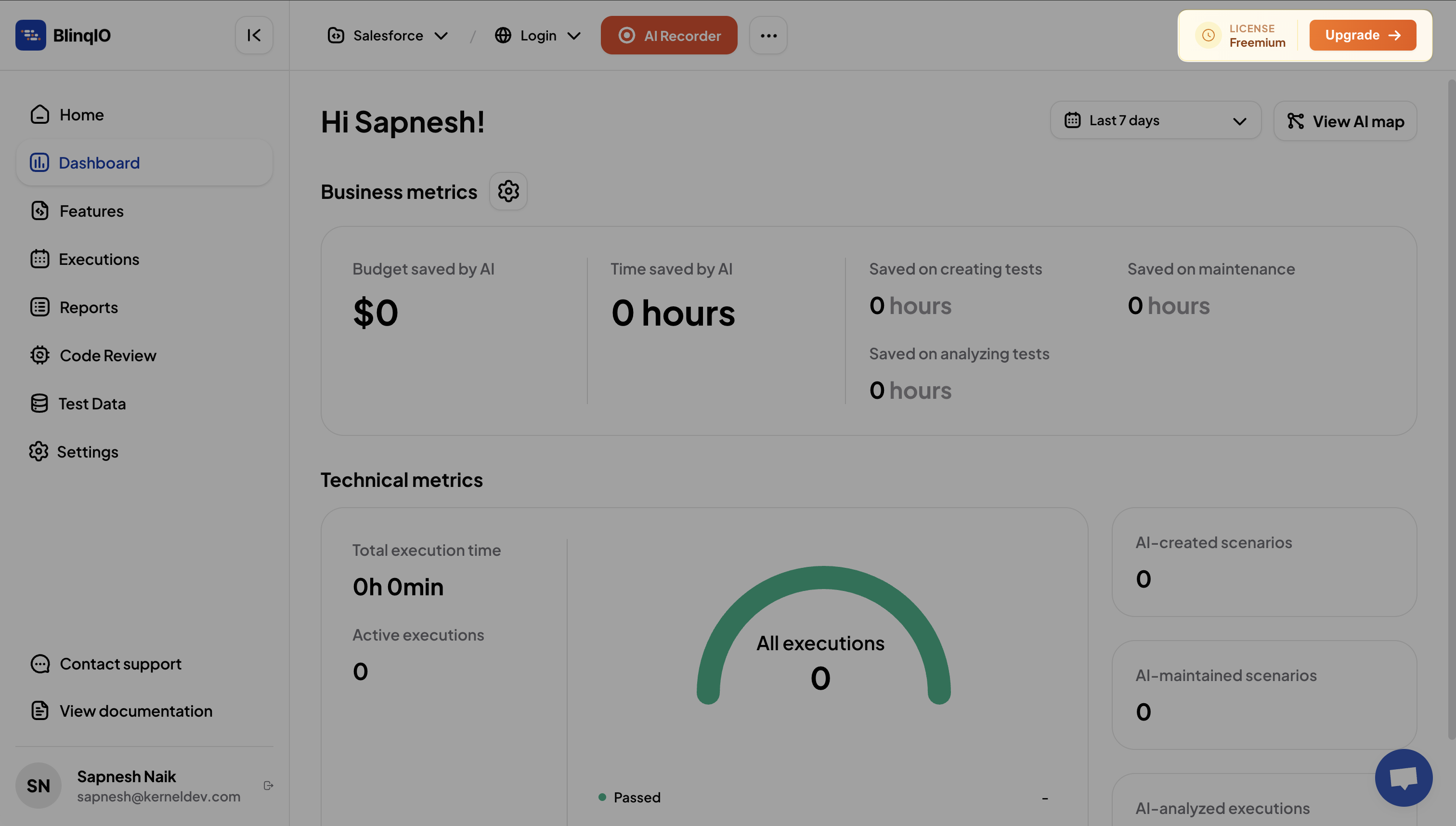This screenshot has width=1456, height=826.
Task: Open View AI map
Action: tap(1345, 121)
